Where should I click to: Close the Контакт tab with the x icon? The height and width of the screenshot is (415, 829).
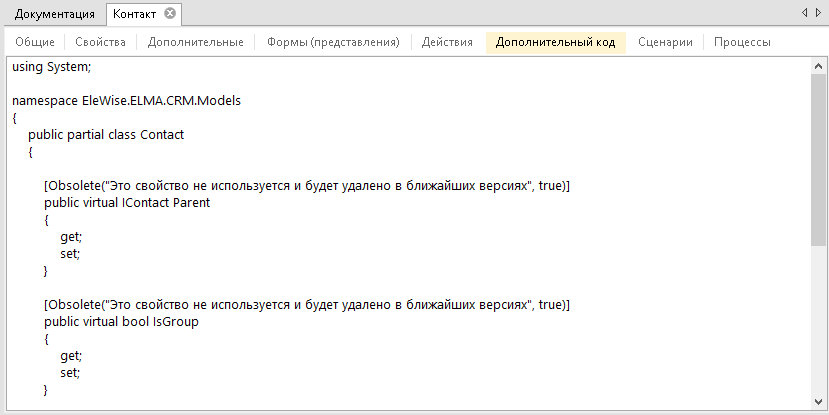(x=170, y=14)
